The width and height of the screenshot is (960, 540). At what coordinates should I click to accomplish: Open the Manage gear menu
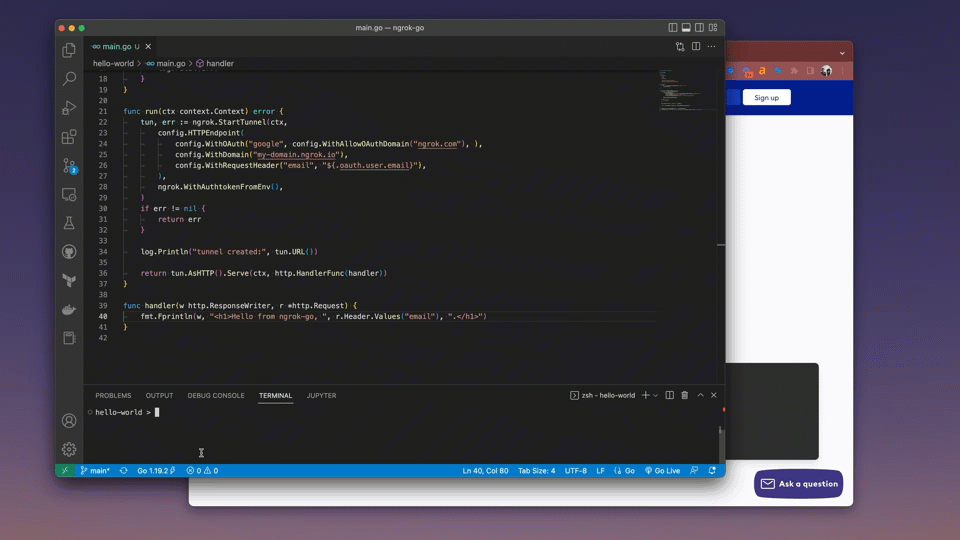(69, 449)
